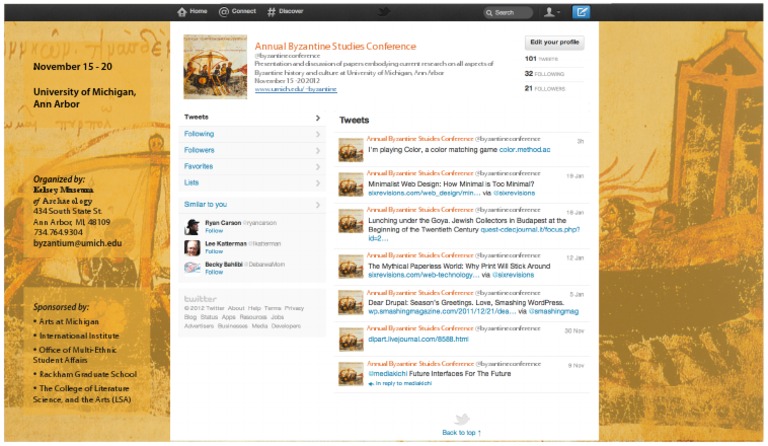
Task: Open the sixrevisions.com/web-technology link
Action: [x=424, y=275]
